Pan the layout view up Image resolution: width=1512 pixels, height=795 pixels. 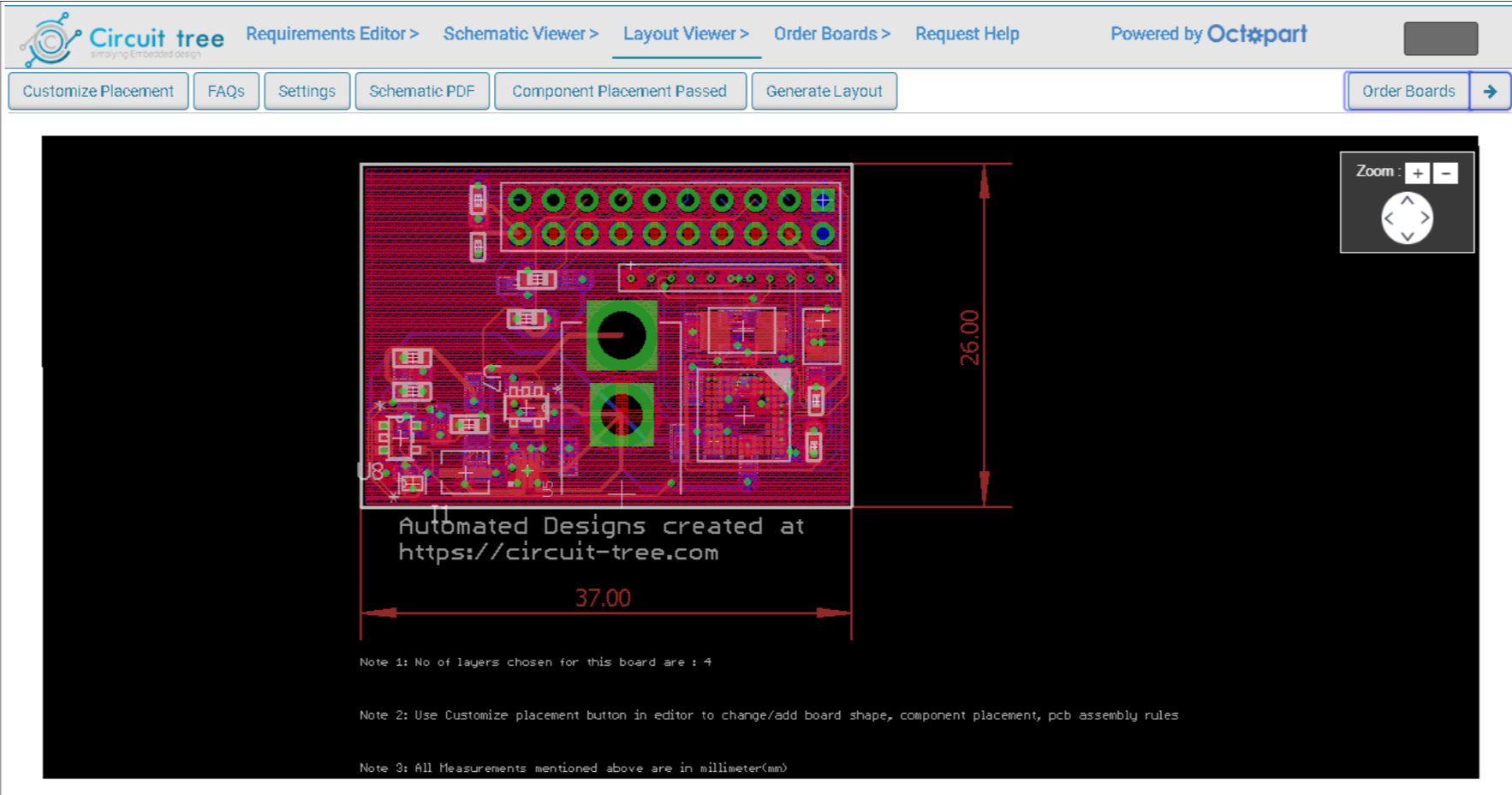click(x=1407, y=200)
